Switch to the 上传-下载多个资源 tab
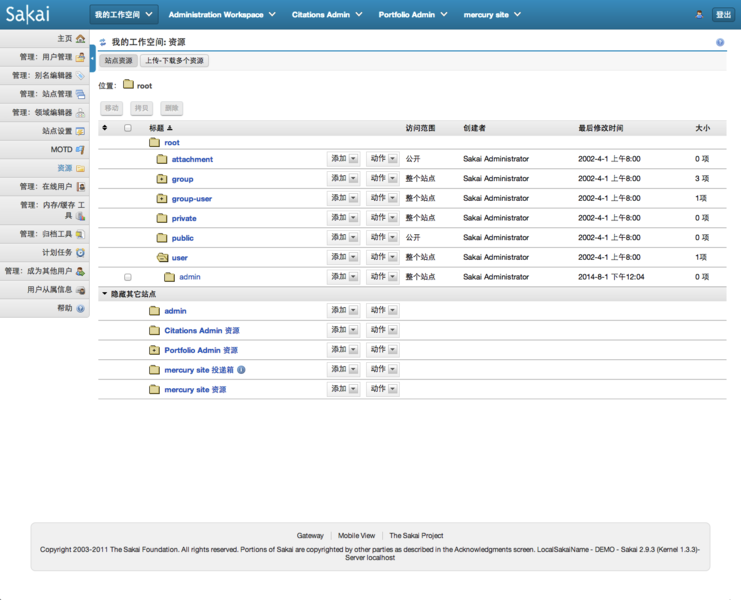The image size is (741, 600). tap(174, 60)
